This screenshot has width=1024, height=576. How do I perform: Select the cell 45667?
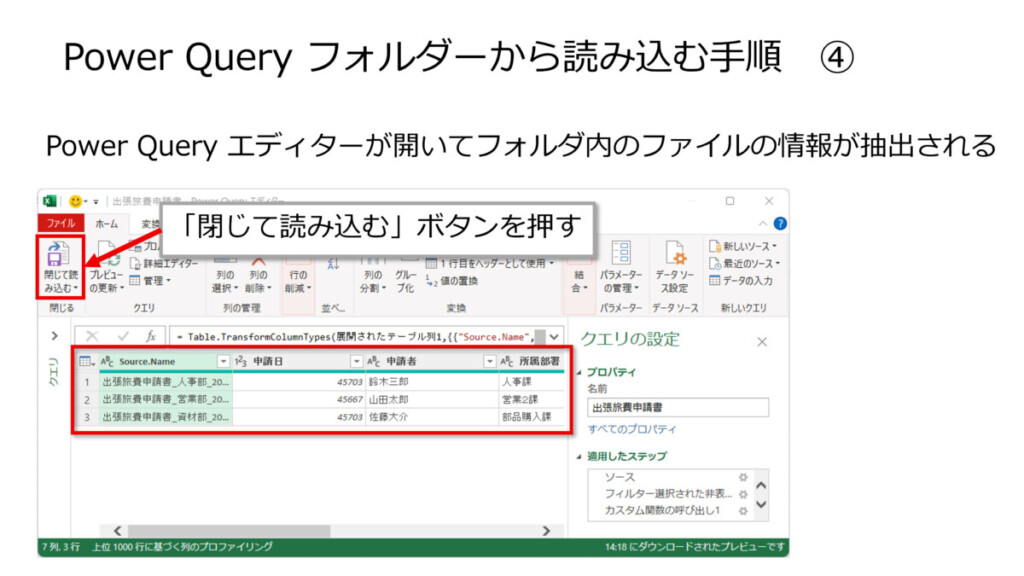299,399
